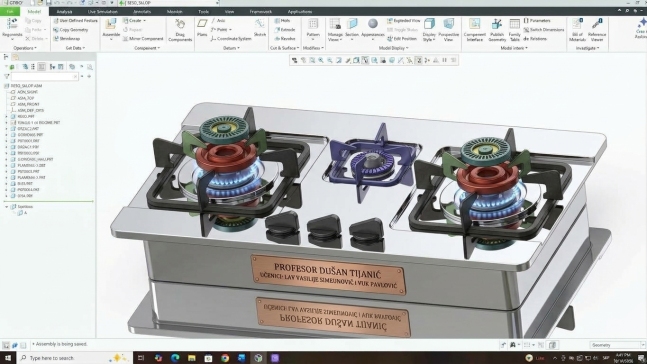Viewport: 647px width, 364px height.
Task: Click the Hole tool
Action: [x=282, y=21]
